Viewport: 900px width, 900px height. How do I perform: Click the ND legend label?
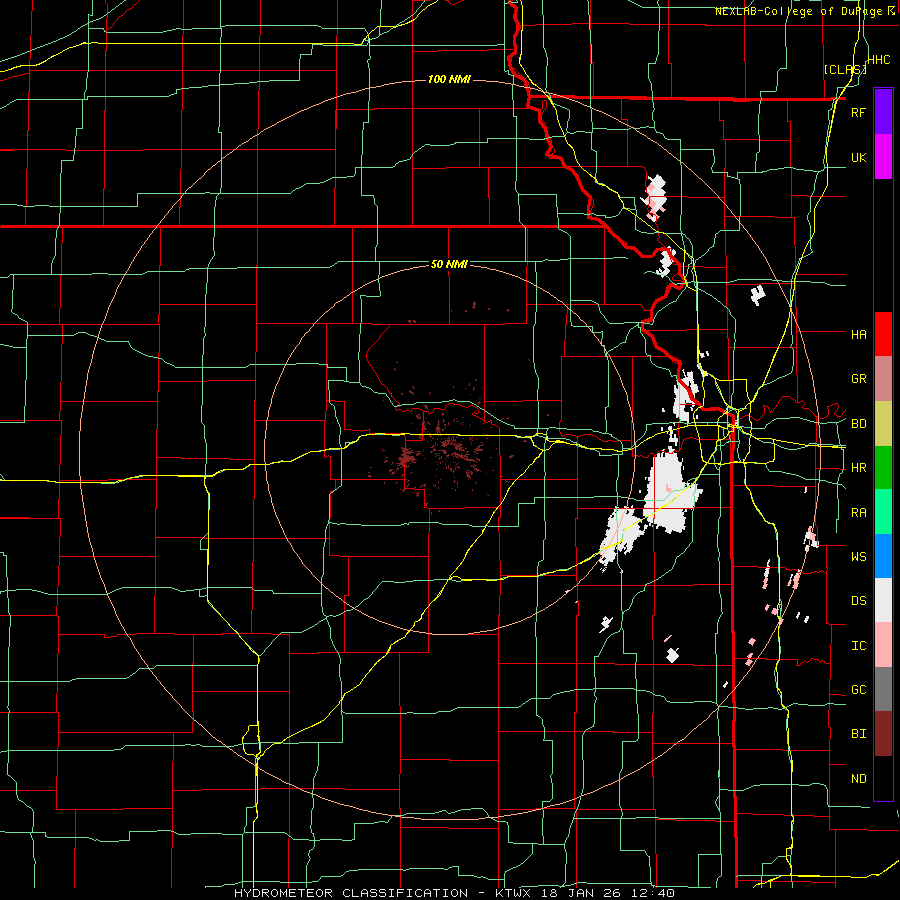coord(858,779)
